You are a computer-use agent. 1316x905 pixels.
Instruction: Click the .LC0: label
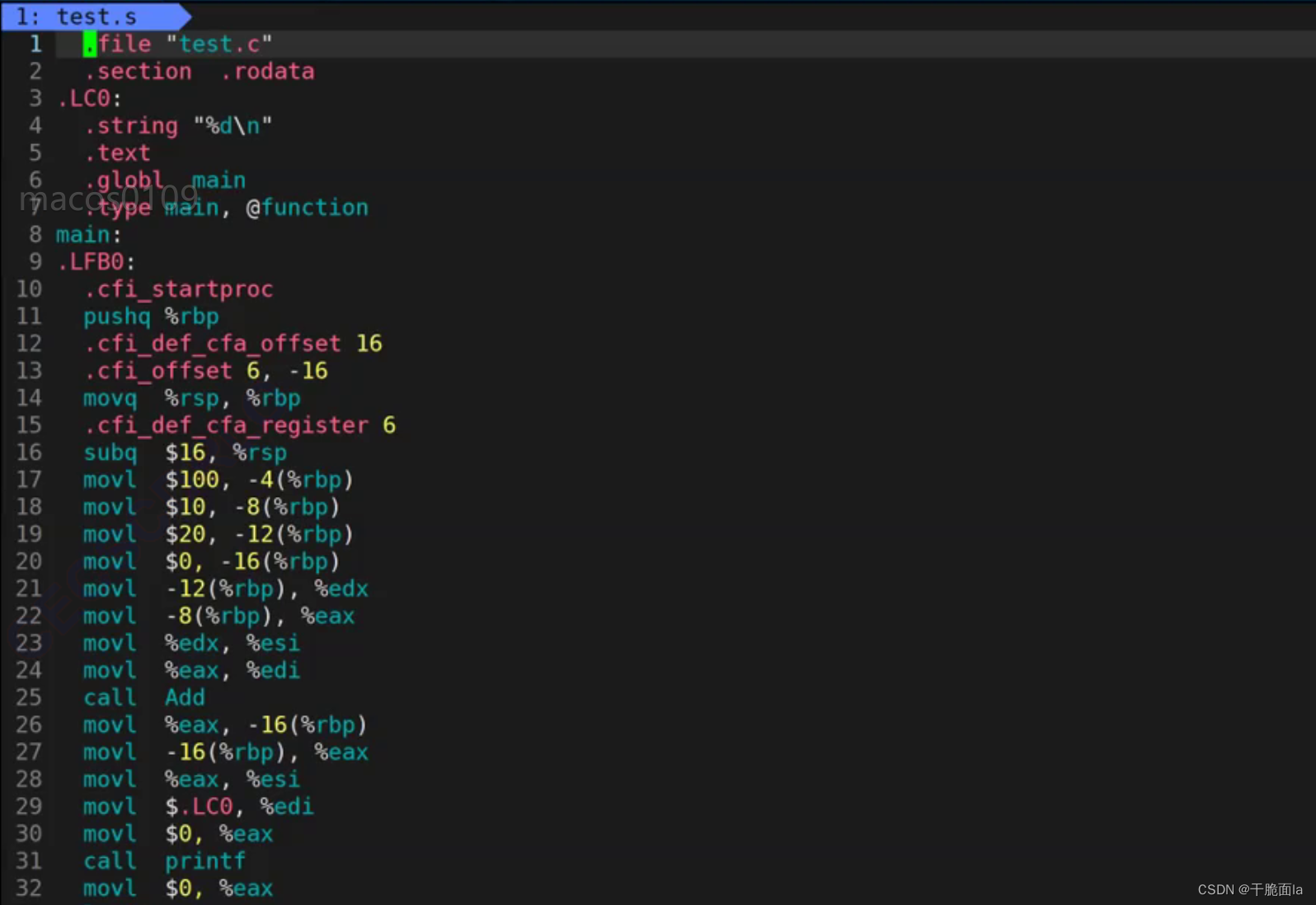pyautogui.click(x=89, y=98)
